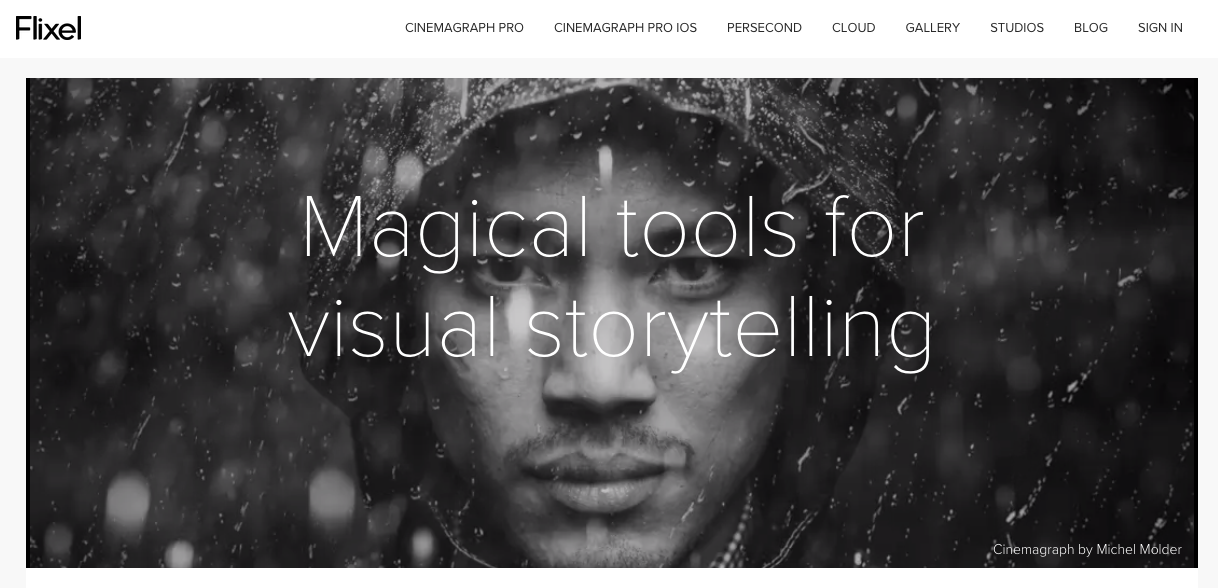Open the Cinemagraph Pro page
Image resolution: width=1218 pixels, height=588 pixels.
click(x=464, y=28)
